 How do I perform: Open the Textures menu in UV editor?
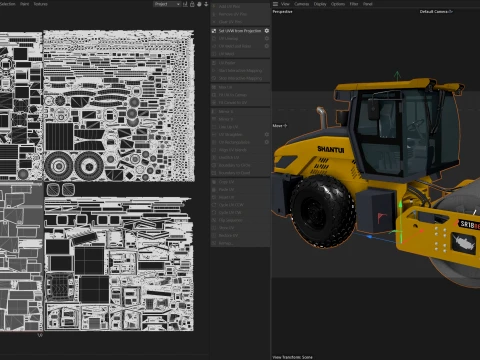[41, 4]
